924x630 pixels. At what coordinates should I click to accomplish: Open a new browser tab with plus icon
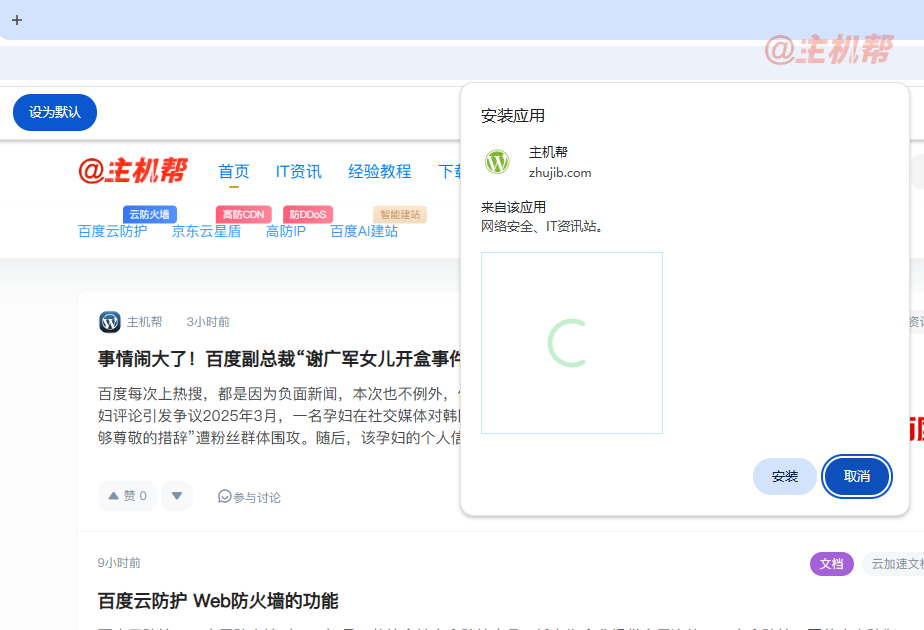(x=17, y=20)
